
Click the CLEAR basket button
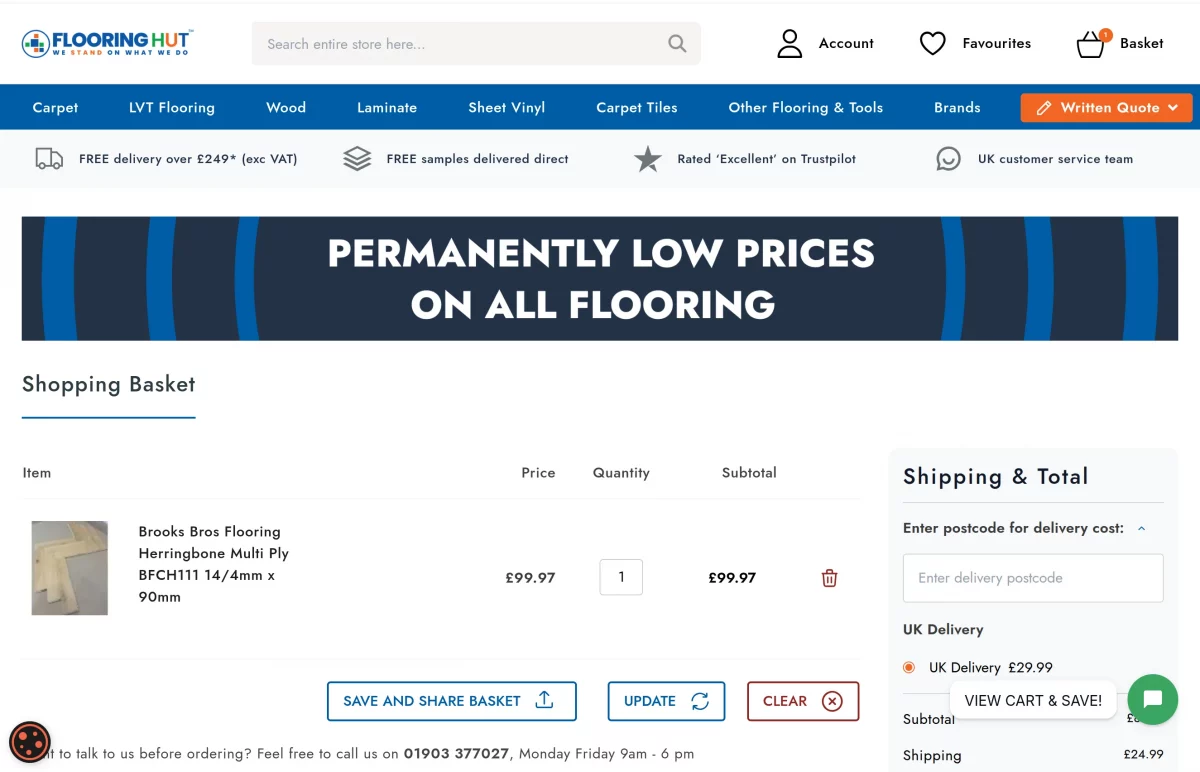803,701
